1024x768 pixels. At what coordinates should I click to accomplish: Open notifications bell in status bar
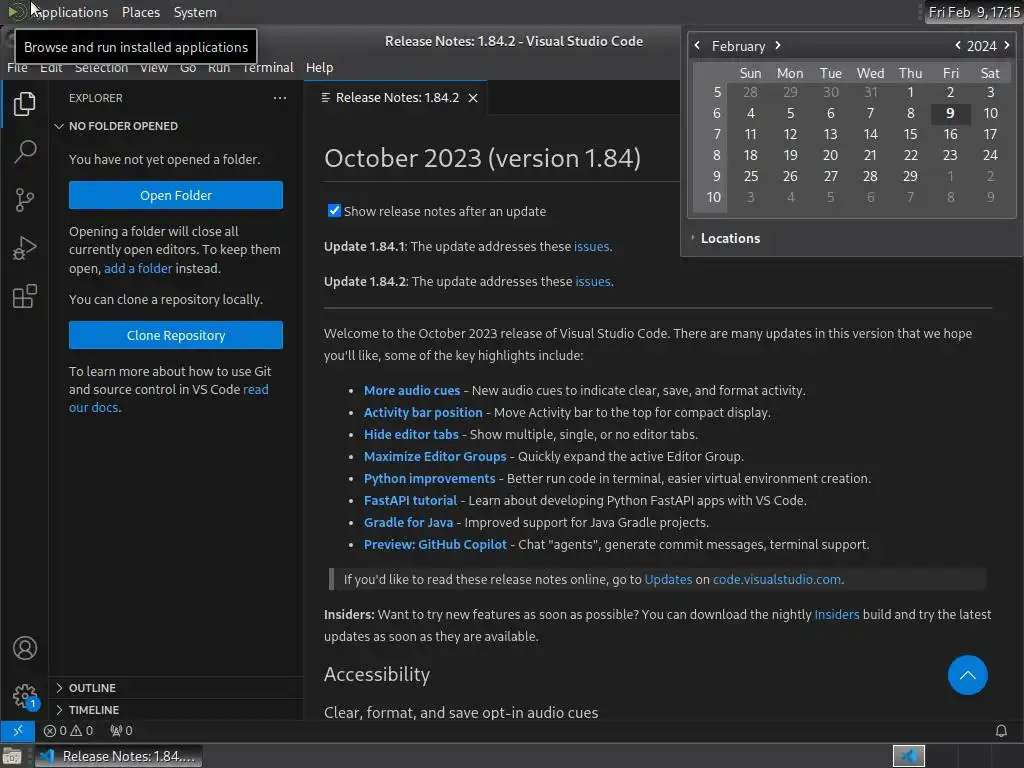[x=1000, y=730]
